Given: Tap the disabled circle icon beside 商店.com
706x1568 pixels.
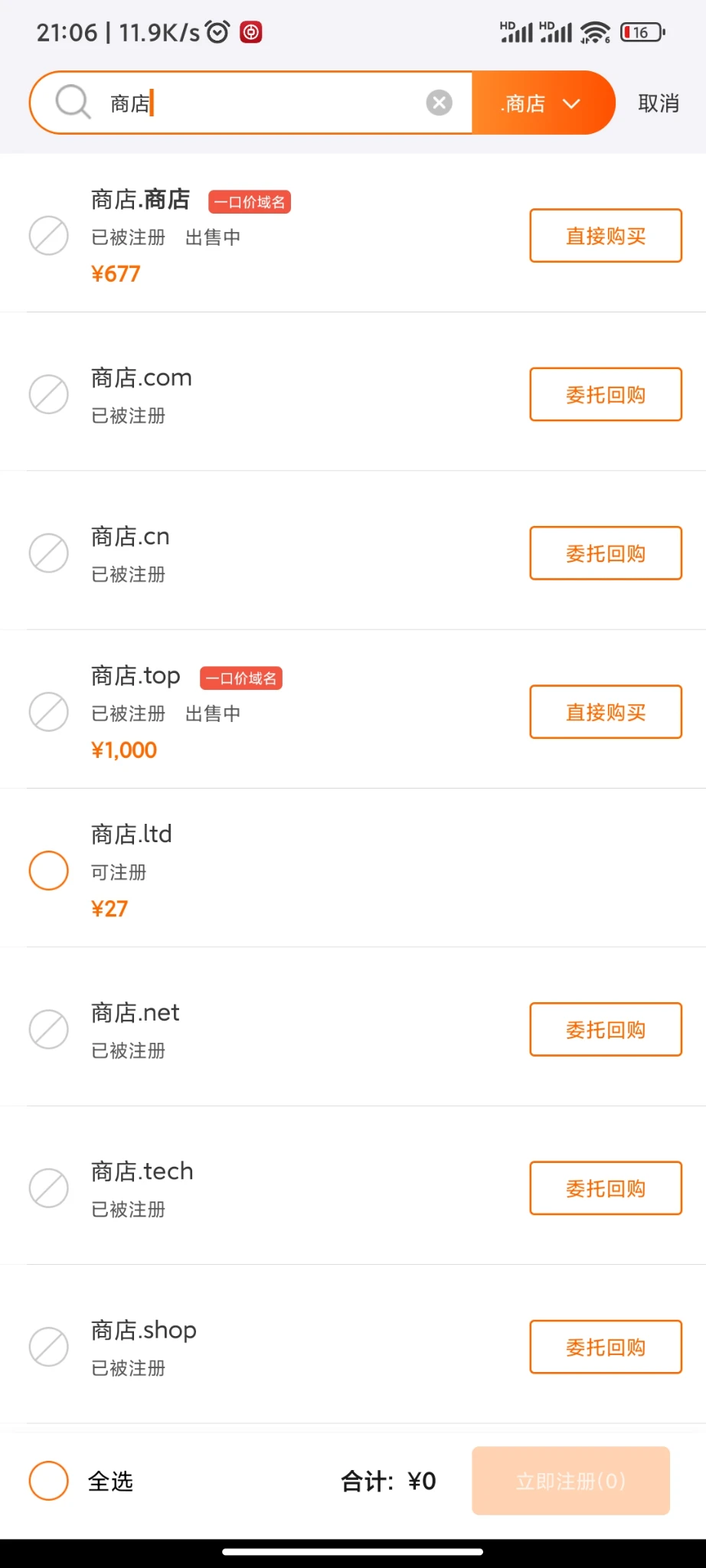Looking at the screenshot, I should click(x=49, y=394).
